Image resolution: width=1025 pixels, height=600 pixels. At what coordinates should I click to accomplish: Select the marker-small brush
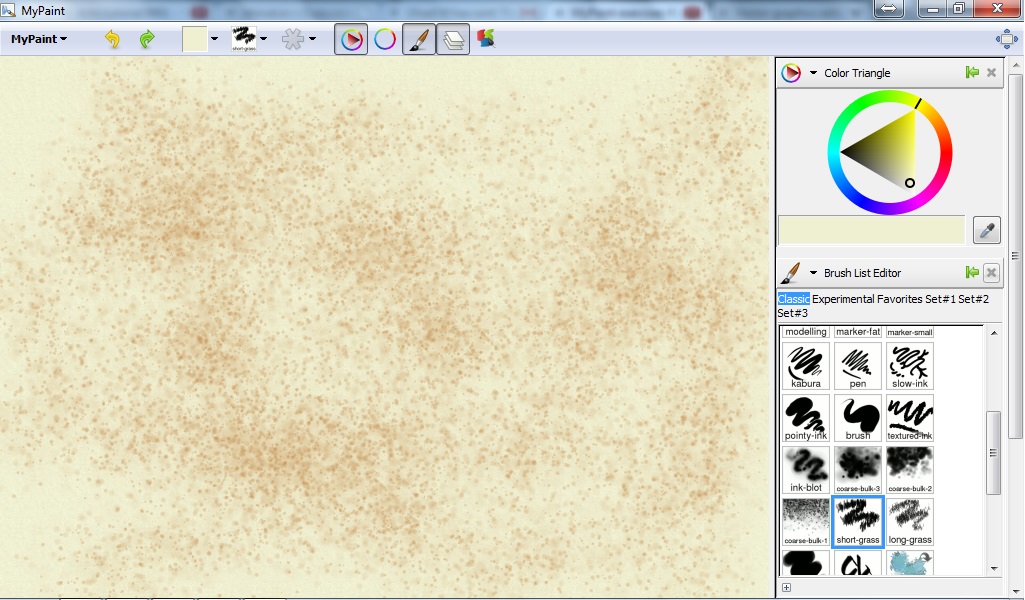click(x=910, y=331)
